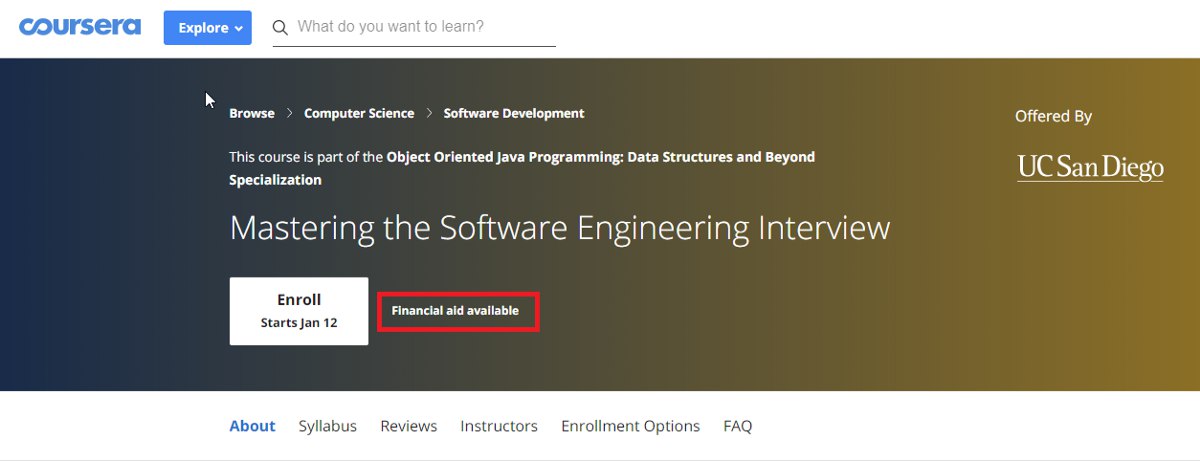Click the Enroll button

pos(299,311)
